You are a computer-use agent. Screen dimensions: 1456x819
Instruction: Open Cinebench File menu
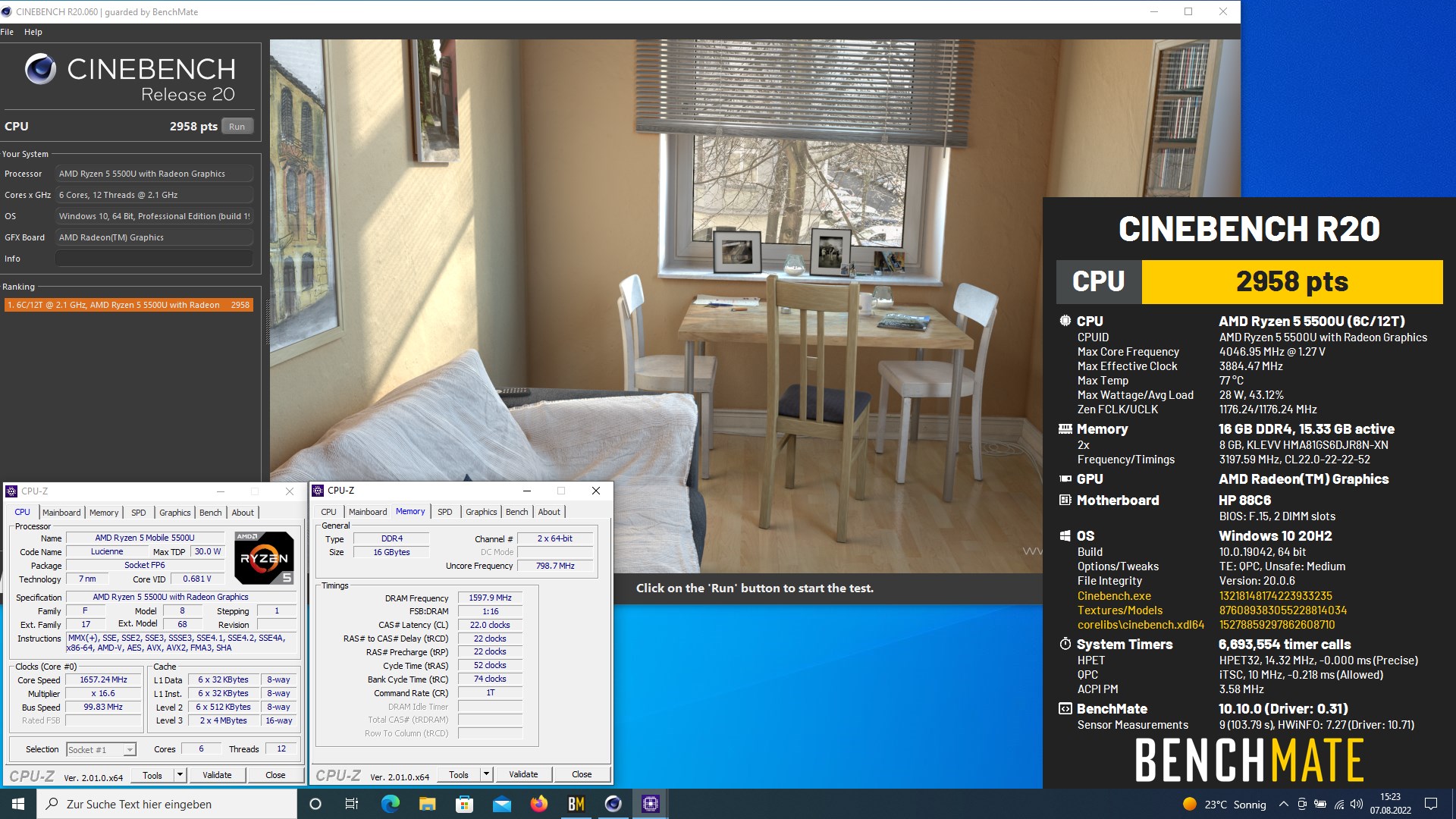8,32
